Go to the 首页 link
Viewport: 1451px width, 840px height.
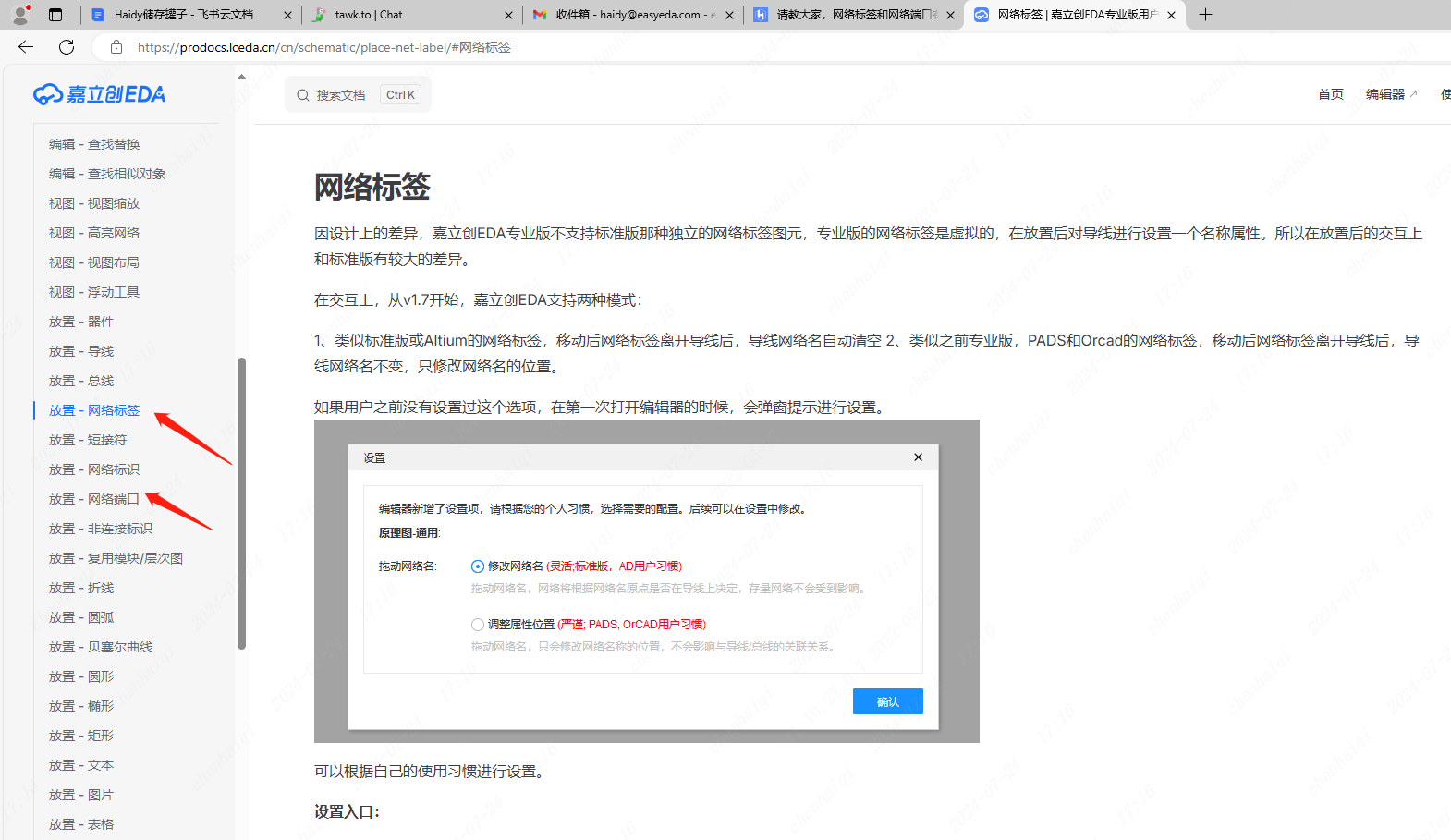click(x=1330, y=94)
